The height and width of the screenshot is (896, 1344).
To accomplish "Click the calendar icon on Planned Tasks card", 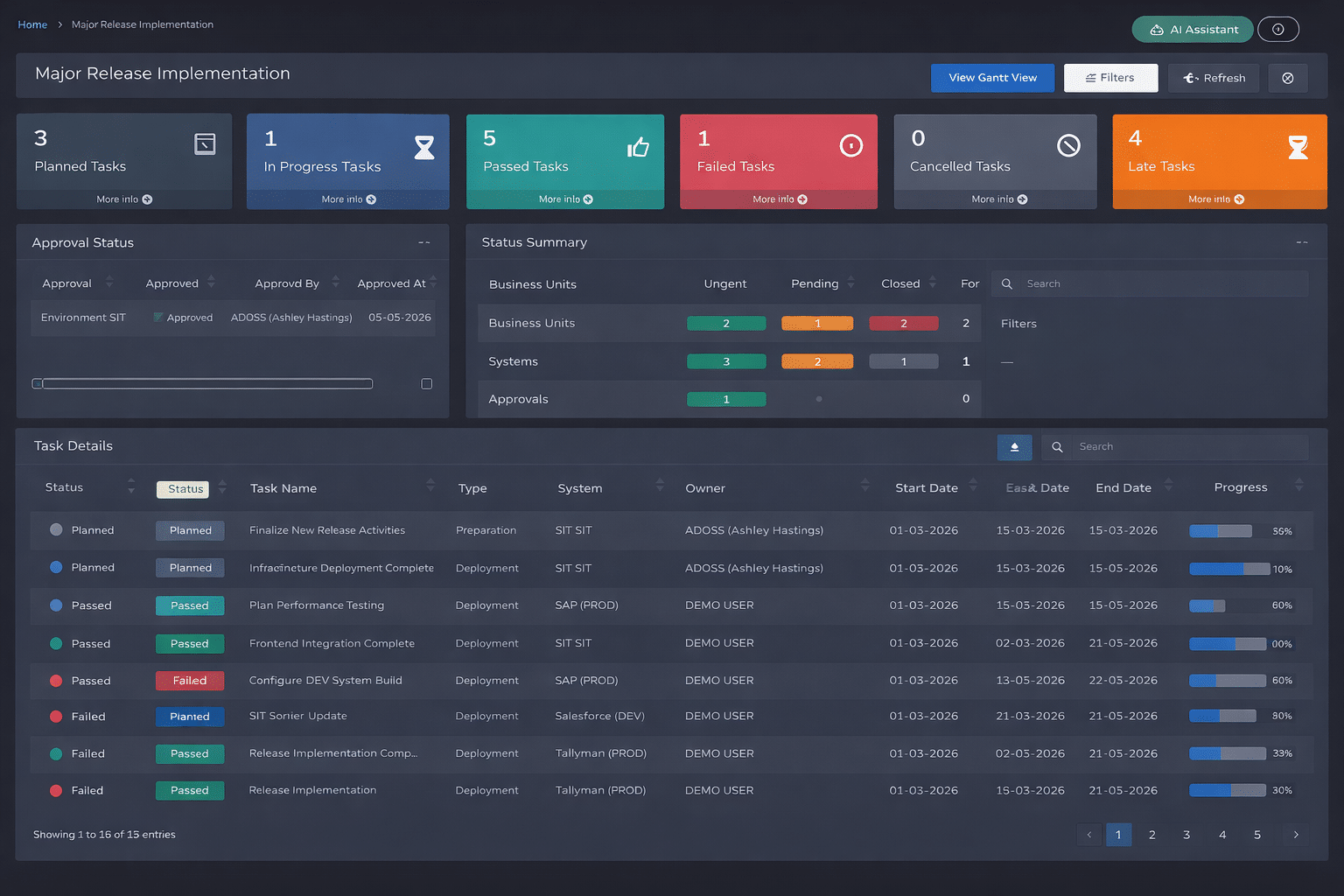I will click(x=205, y=143).
